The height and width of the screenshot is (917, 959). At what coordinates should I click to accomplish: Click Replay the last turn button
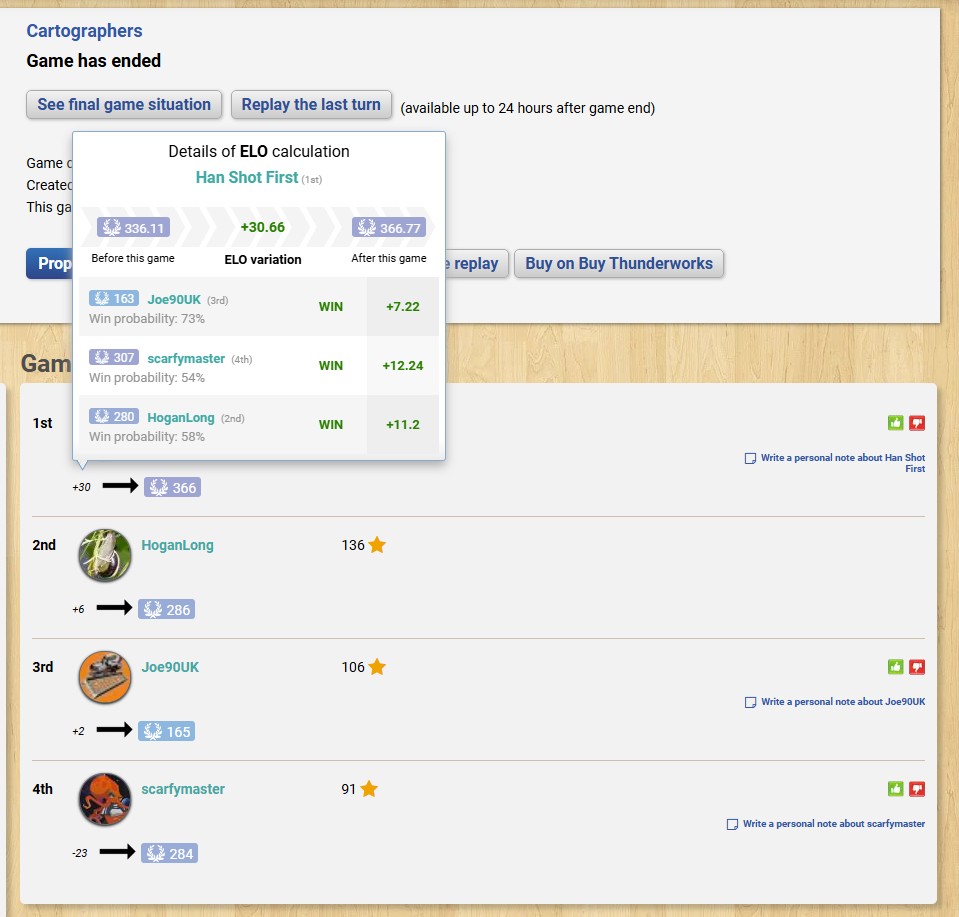pyautogui.click(x=311, y=105)
